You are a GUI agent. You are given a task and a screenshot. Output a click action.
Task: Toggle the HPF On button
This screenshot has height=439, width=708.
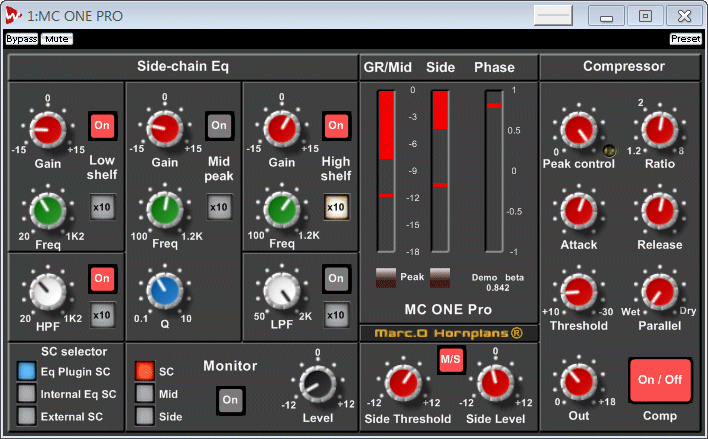click(x=102, y=278)
